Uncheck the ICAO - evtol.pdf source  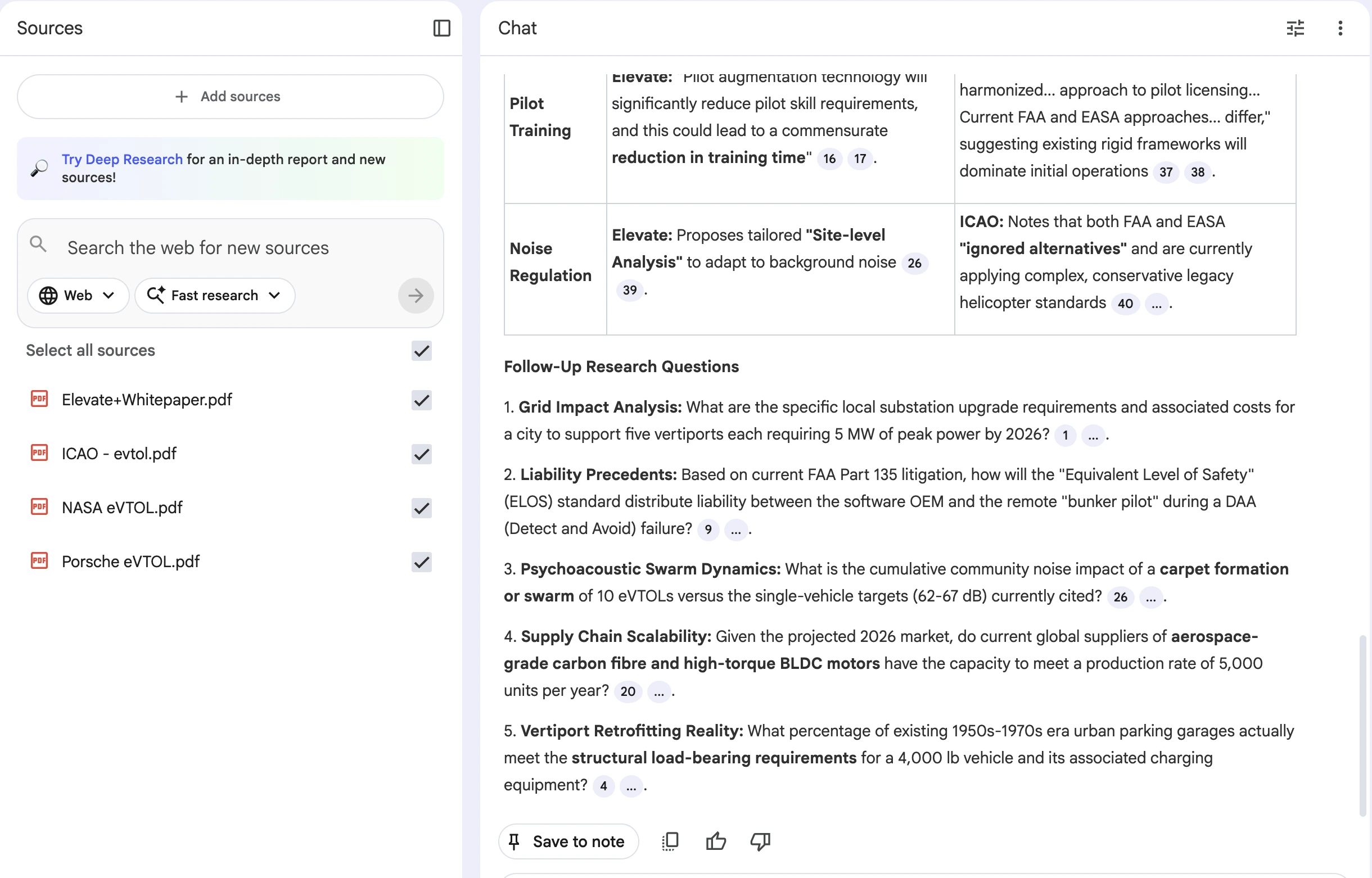click(421, 454)
